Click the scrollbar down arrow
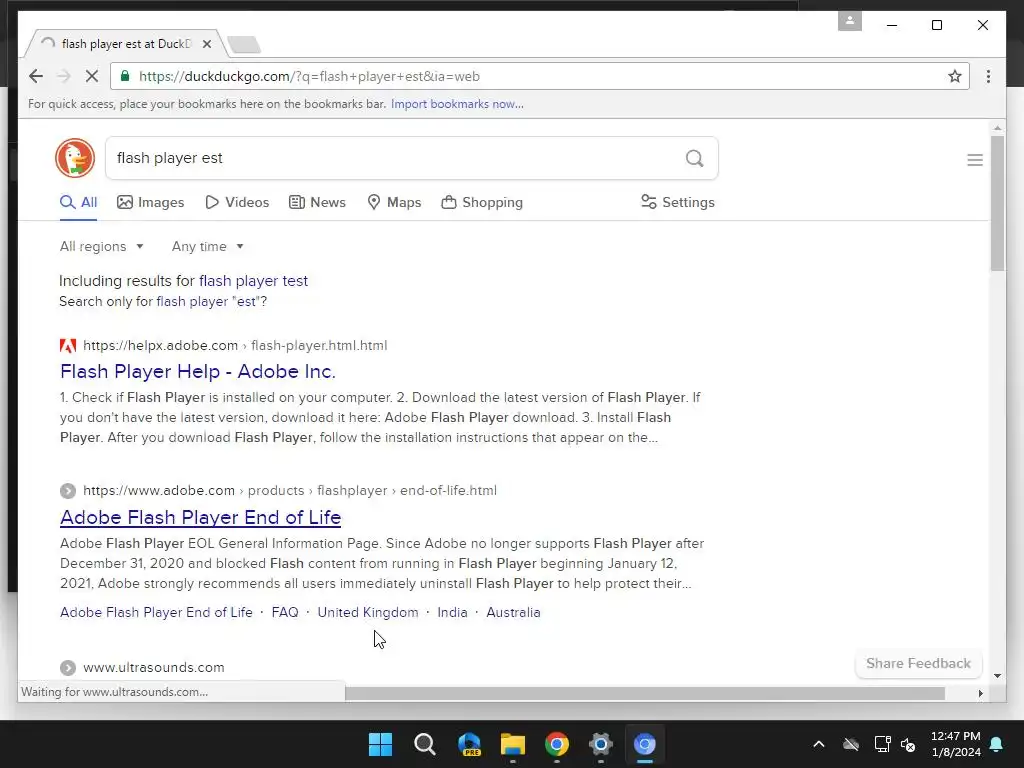The width and height of the screenshot is (1024, 768). point(997,676)
